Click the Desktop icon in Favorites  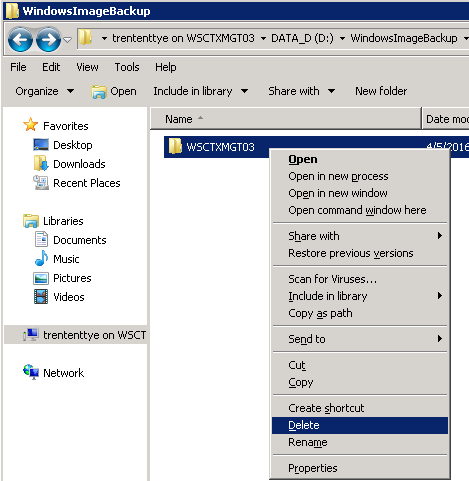tap(41, 145)
